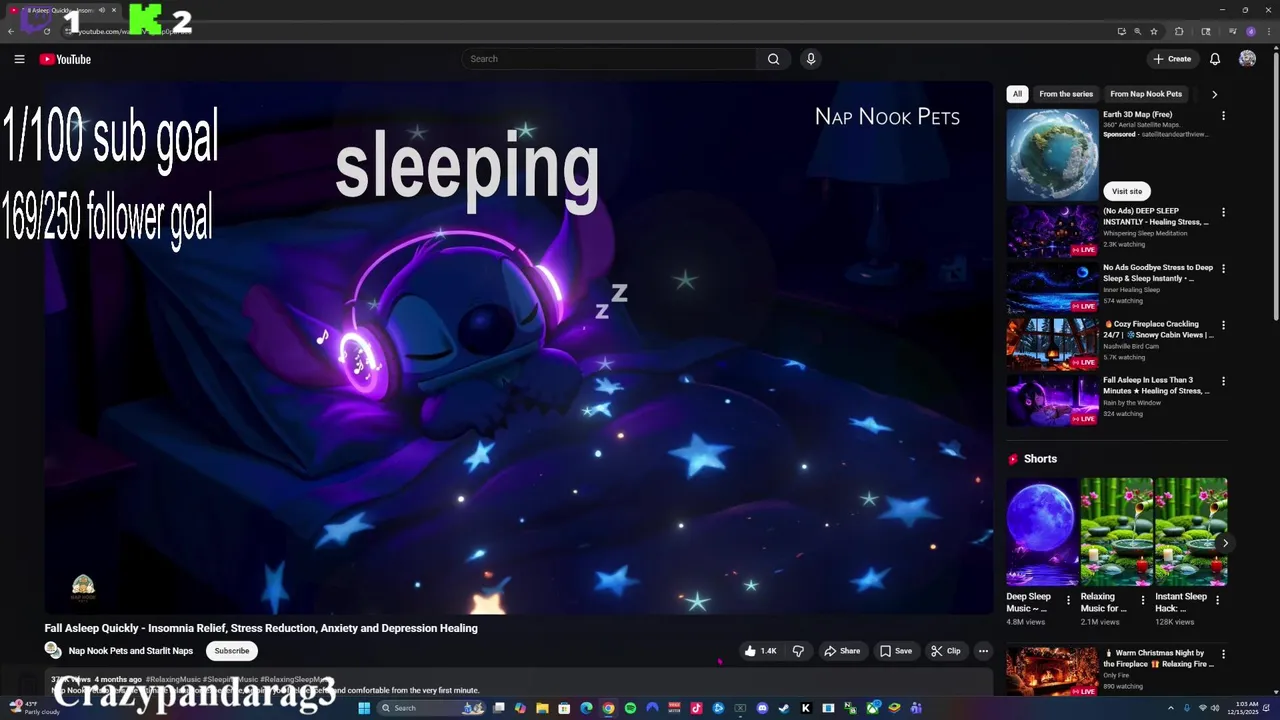The height and width of the screenshot is (720, 1280).
Task: Select From the series chip
Action: pos(1066,94)
